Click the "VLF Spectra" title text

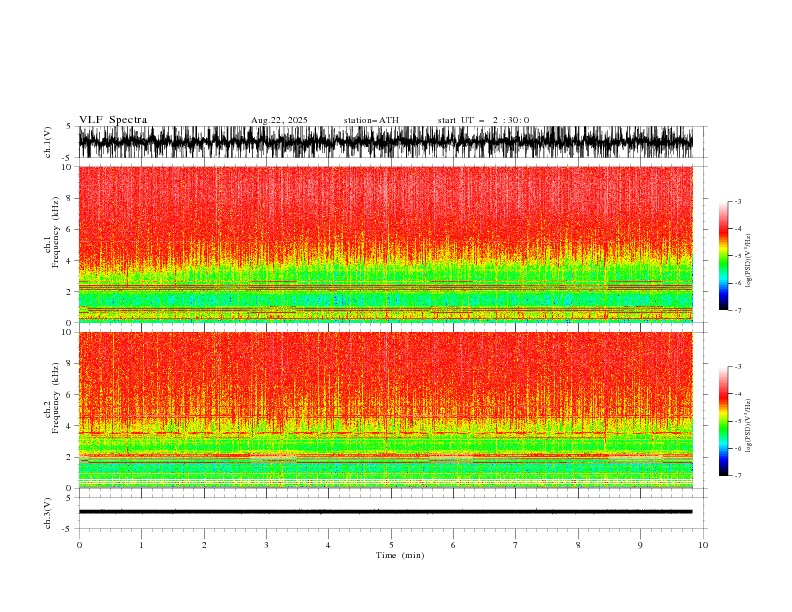click(113, 120)
